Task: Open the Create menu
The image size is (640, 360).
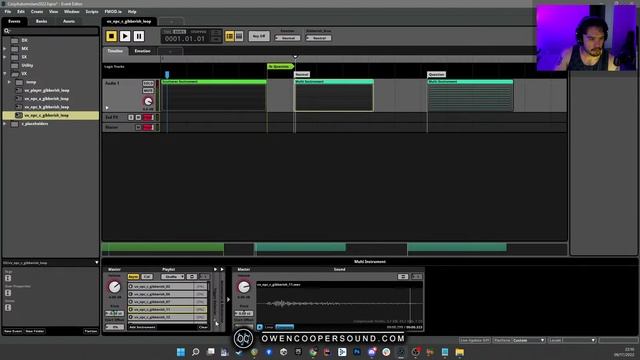Action: pyautogui.click(x=37, y=12)
